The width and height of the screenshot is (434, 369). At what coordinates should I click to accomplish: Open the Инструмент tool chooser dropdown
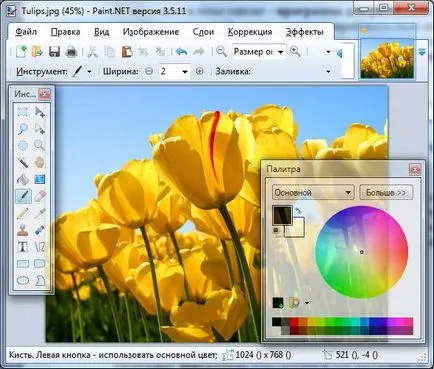(x=89, y=71)
